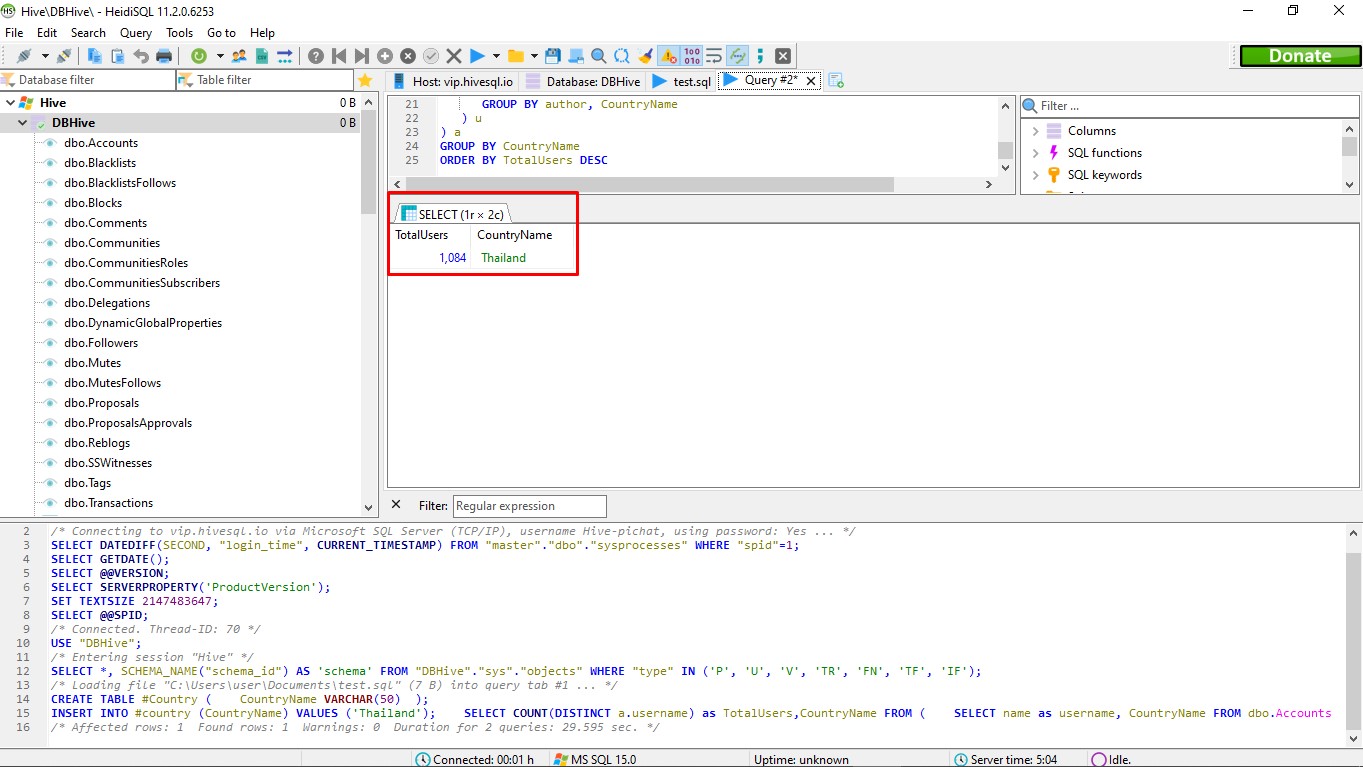Click the Regular expression filter field
The image size is (1363, 767).
tap(529, 506)
